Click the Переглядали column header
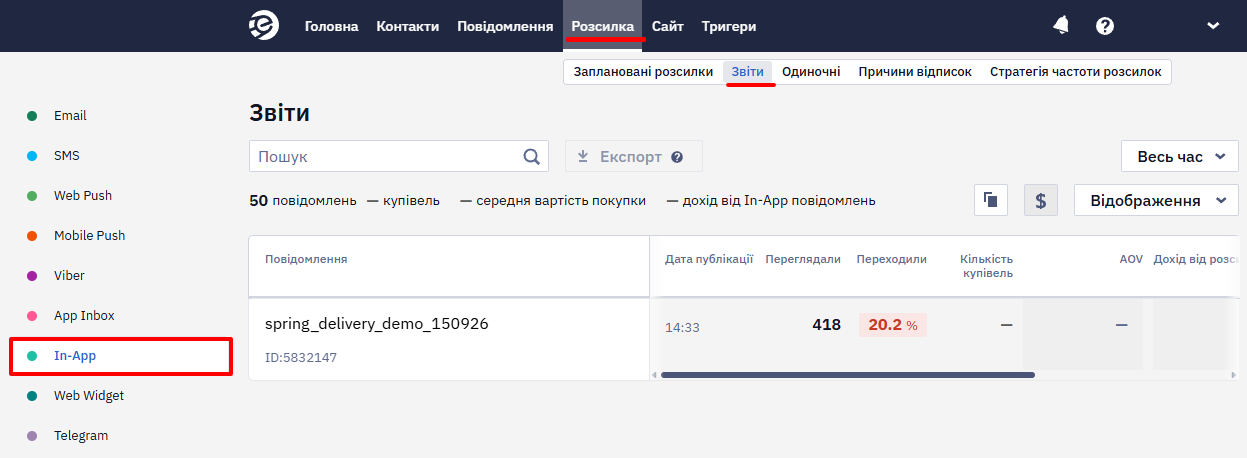The height and width of the screenshot is (458, 1247). [x=803, y=259]
